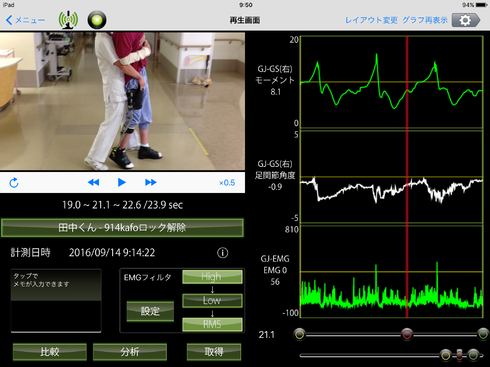Click the 比較 compare button
Screen dimensions: 490x367
50,352
